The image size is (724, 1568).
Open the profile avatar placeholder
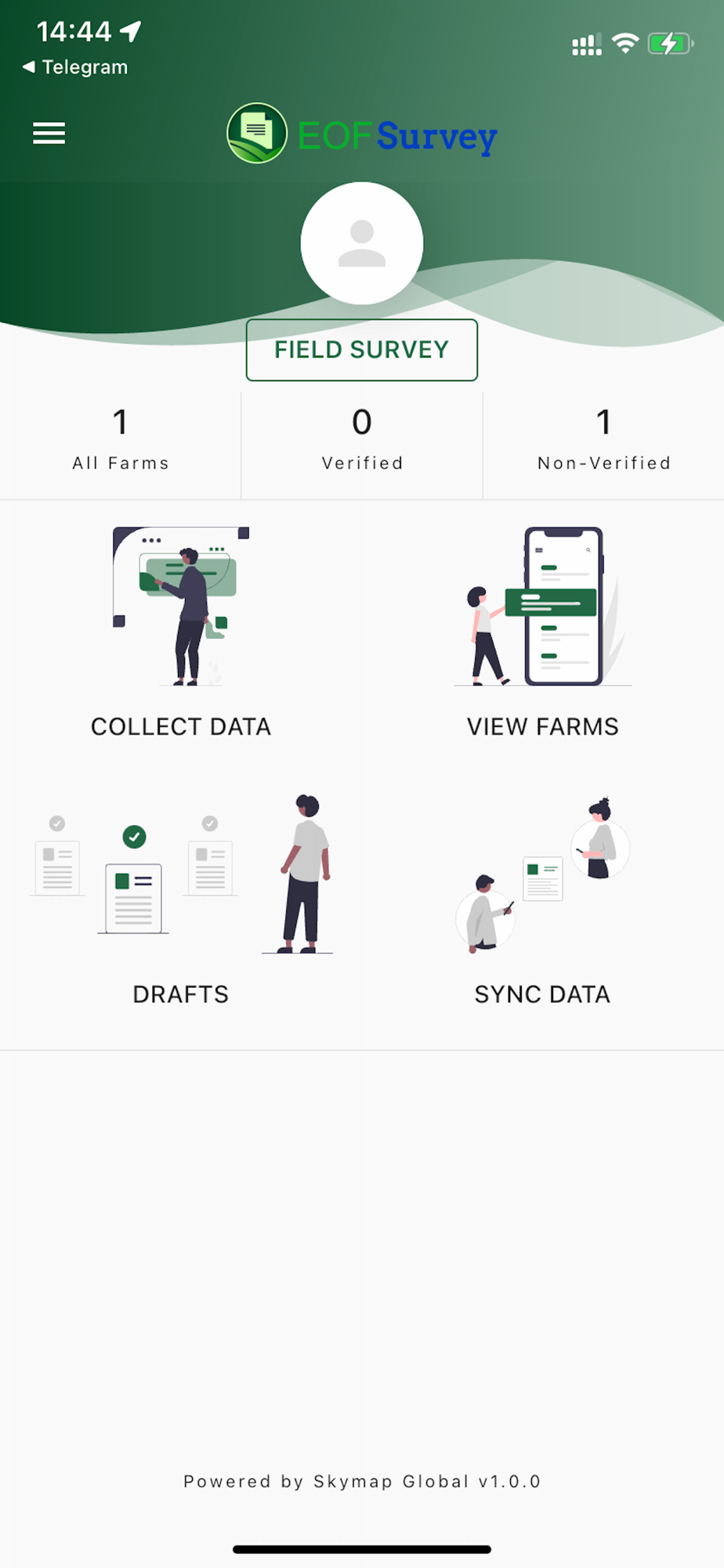click(x=362, y=243)
